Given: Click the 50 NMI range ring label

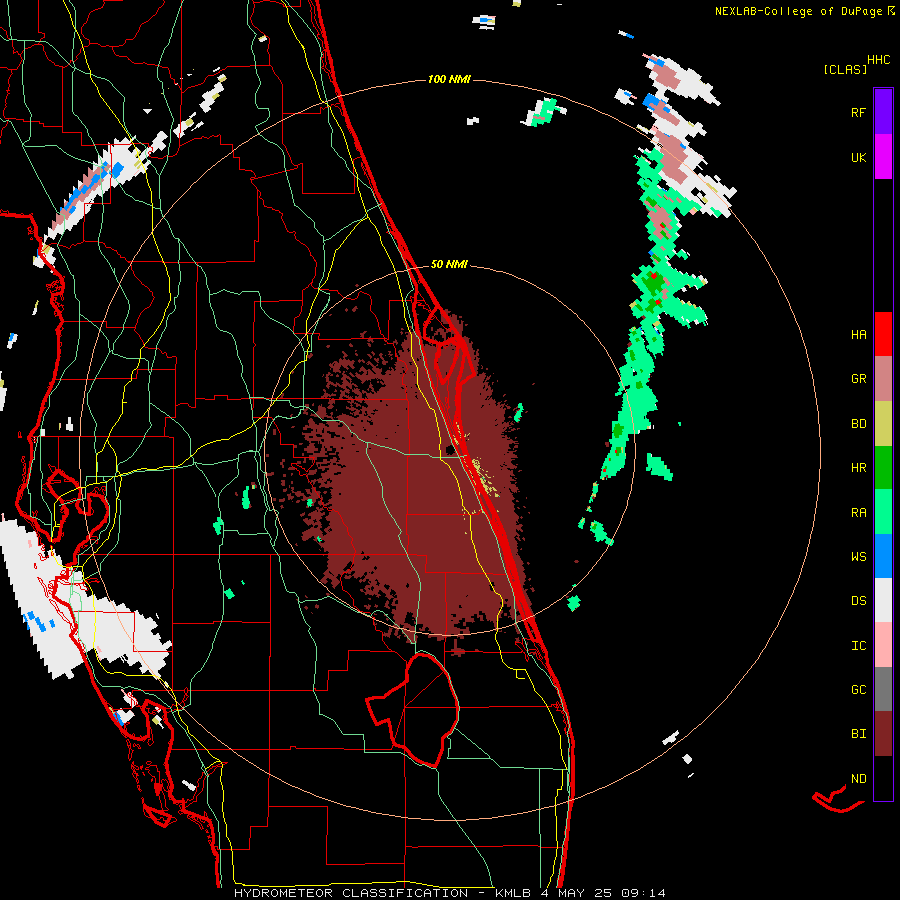Looking at the screenshot, I should point(449,264).
